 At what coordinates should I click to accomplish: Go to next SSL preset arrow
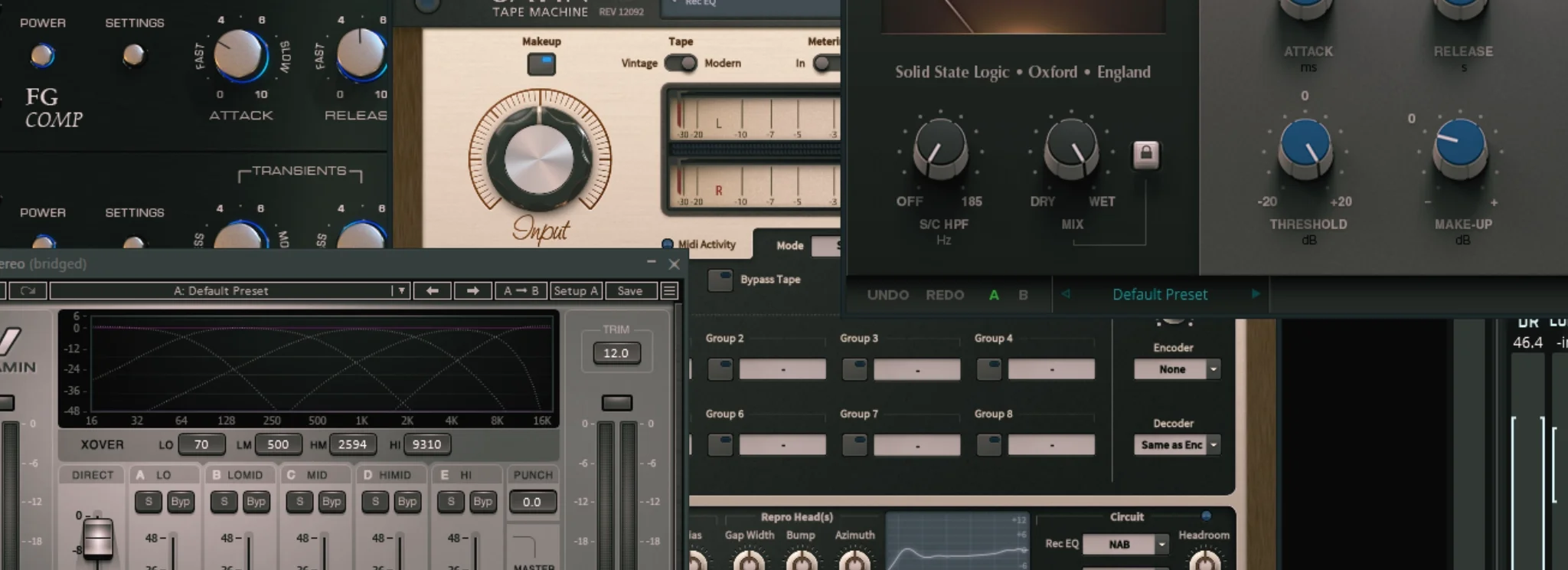[x=1255, y=294]
